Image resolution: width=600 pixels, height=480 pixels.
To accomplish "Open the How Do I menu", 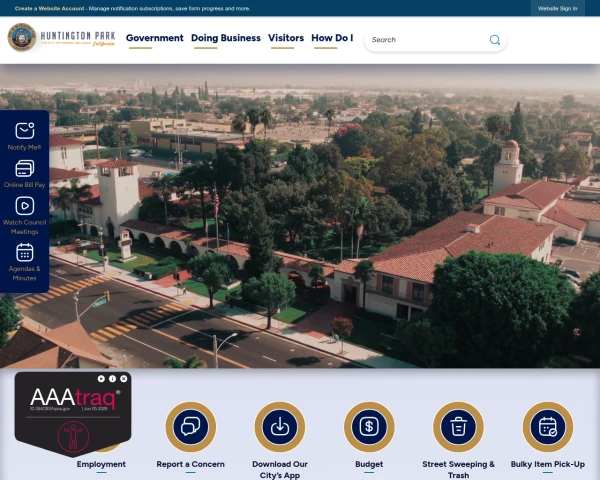I will pyautogui.click(x=332, y=38).
